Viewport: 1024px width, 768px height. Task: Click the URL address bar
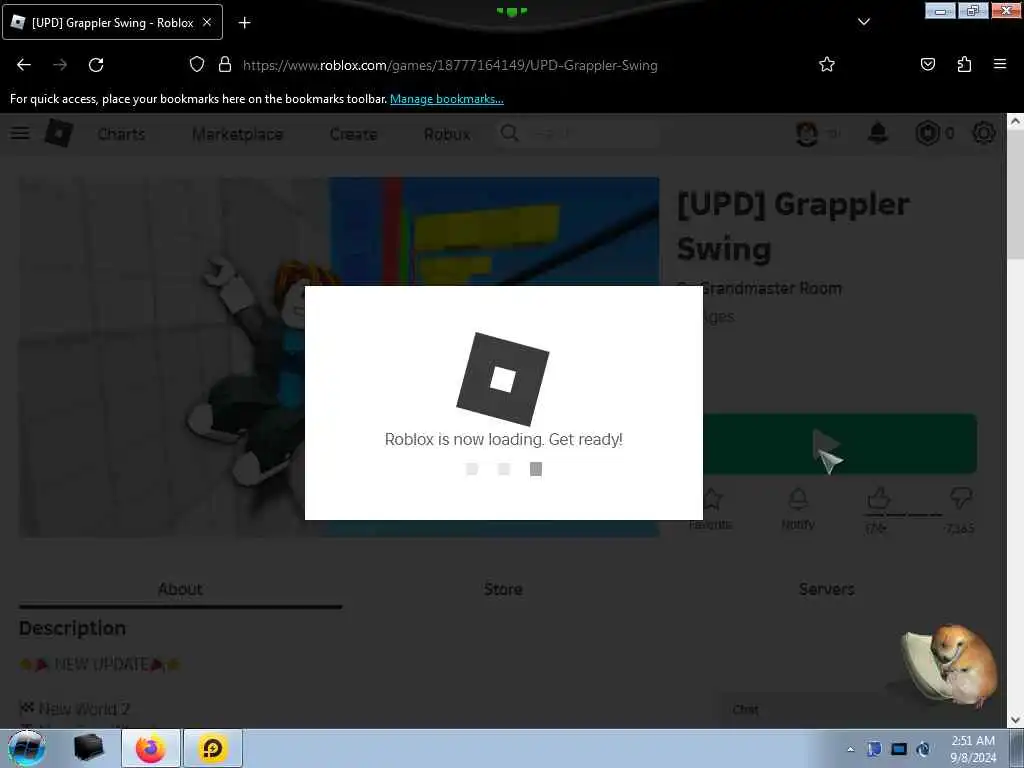click(x=450, y=65)
